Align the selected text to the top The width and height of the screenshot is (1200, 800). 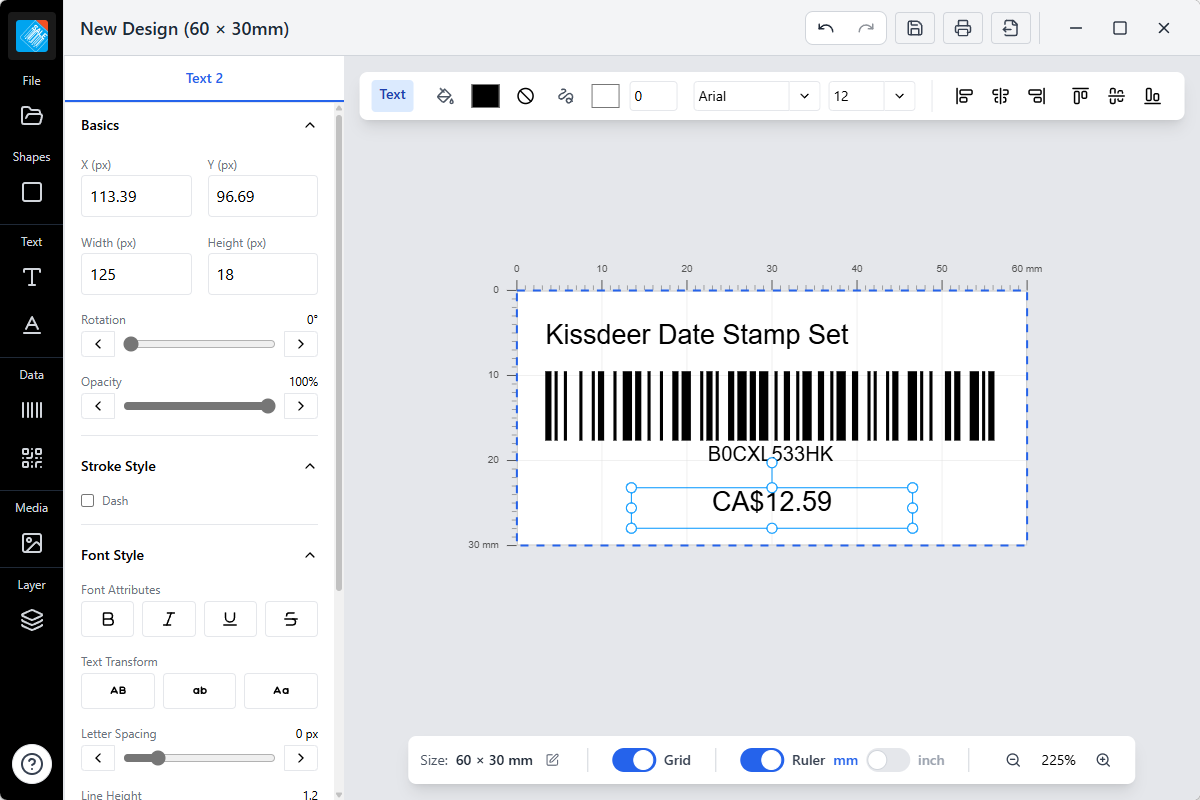click(x=1080, y=95)
